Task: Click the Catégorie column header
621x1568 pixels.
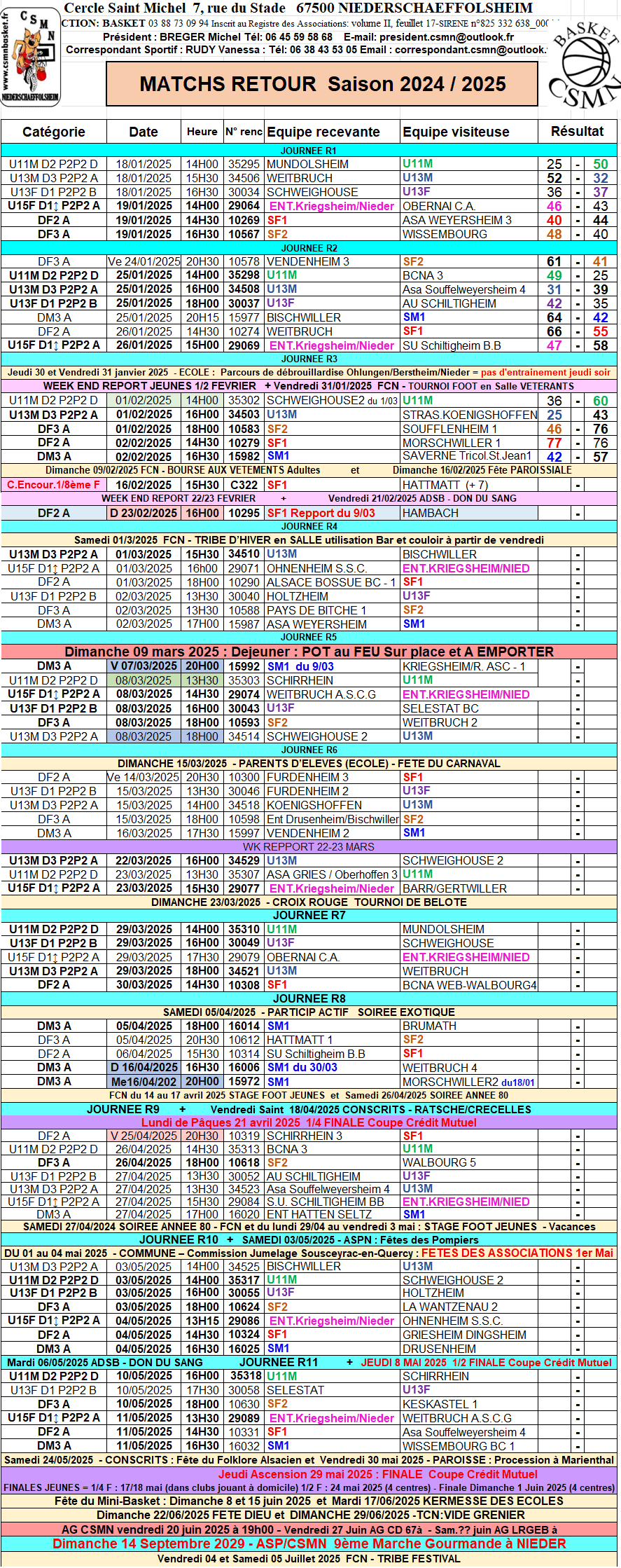Action: coord(54,132)
